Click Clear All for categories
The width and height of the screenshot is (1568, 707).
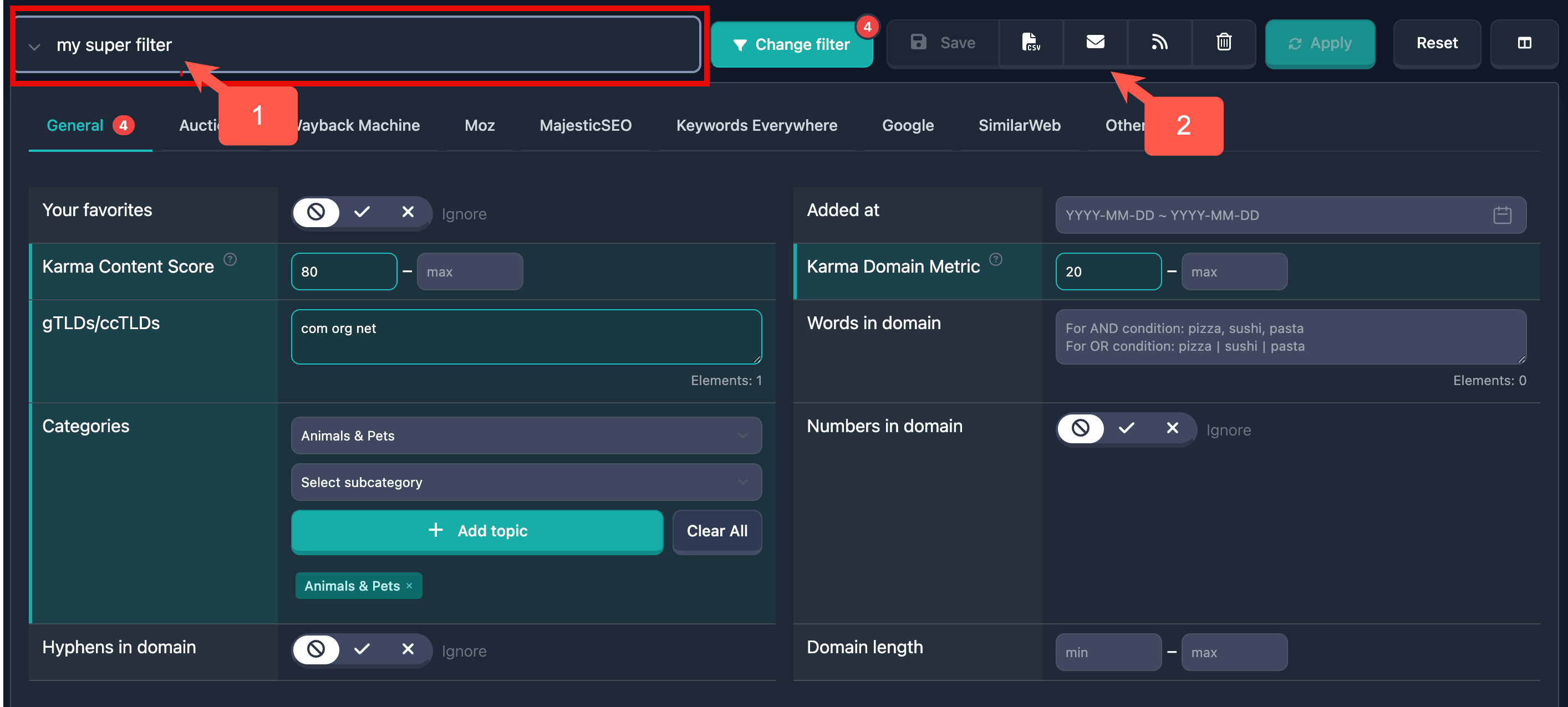[717, 531]
